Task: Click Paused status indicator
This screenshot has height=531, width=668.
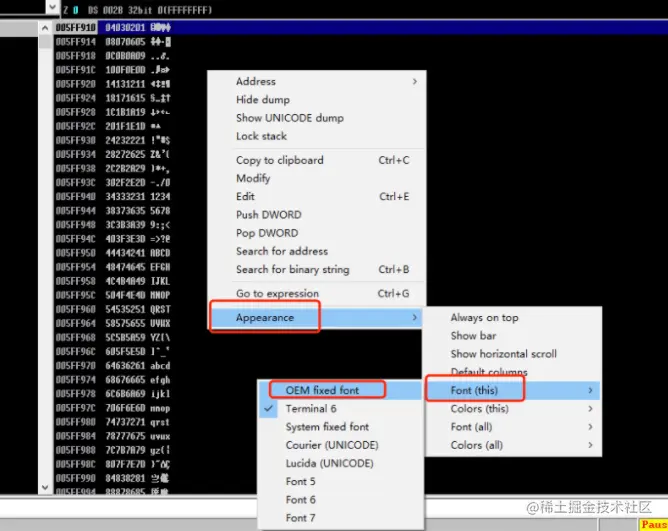Action: (654, 525)
